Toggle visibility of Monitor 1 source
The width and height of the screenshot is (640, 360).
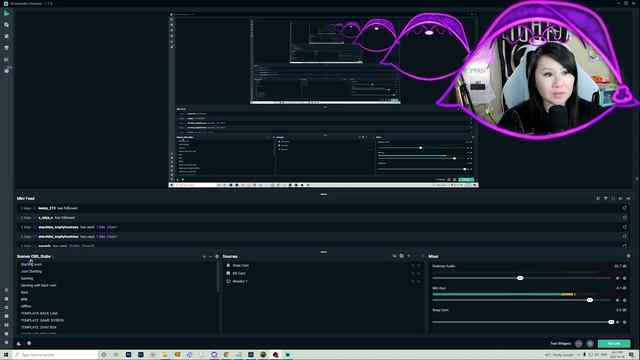pyautogui.click(x=418, y=281)
